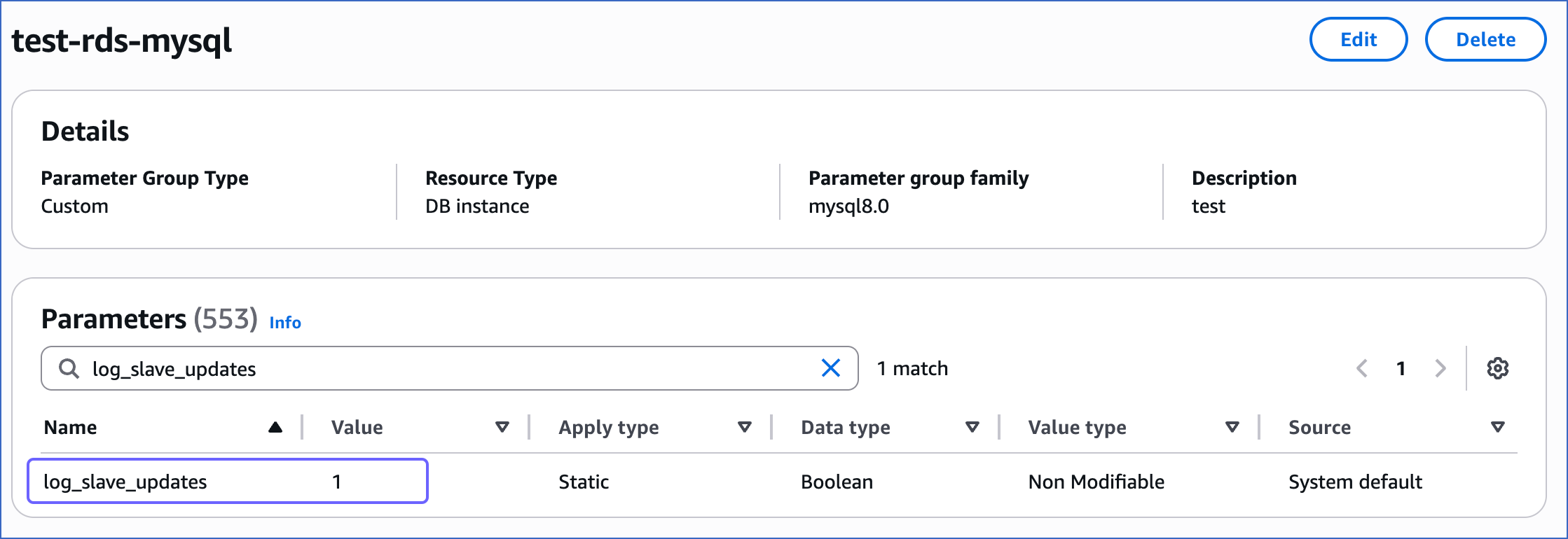Click the System default source cell
Image resolution: width=1568 pixels, height=539 pixels.
point(1355,482)
